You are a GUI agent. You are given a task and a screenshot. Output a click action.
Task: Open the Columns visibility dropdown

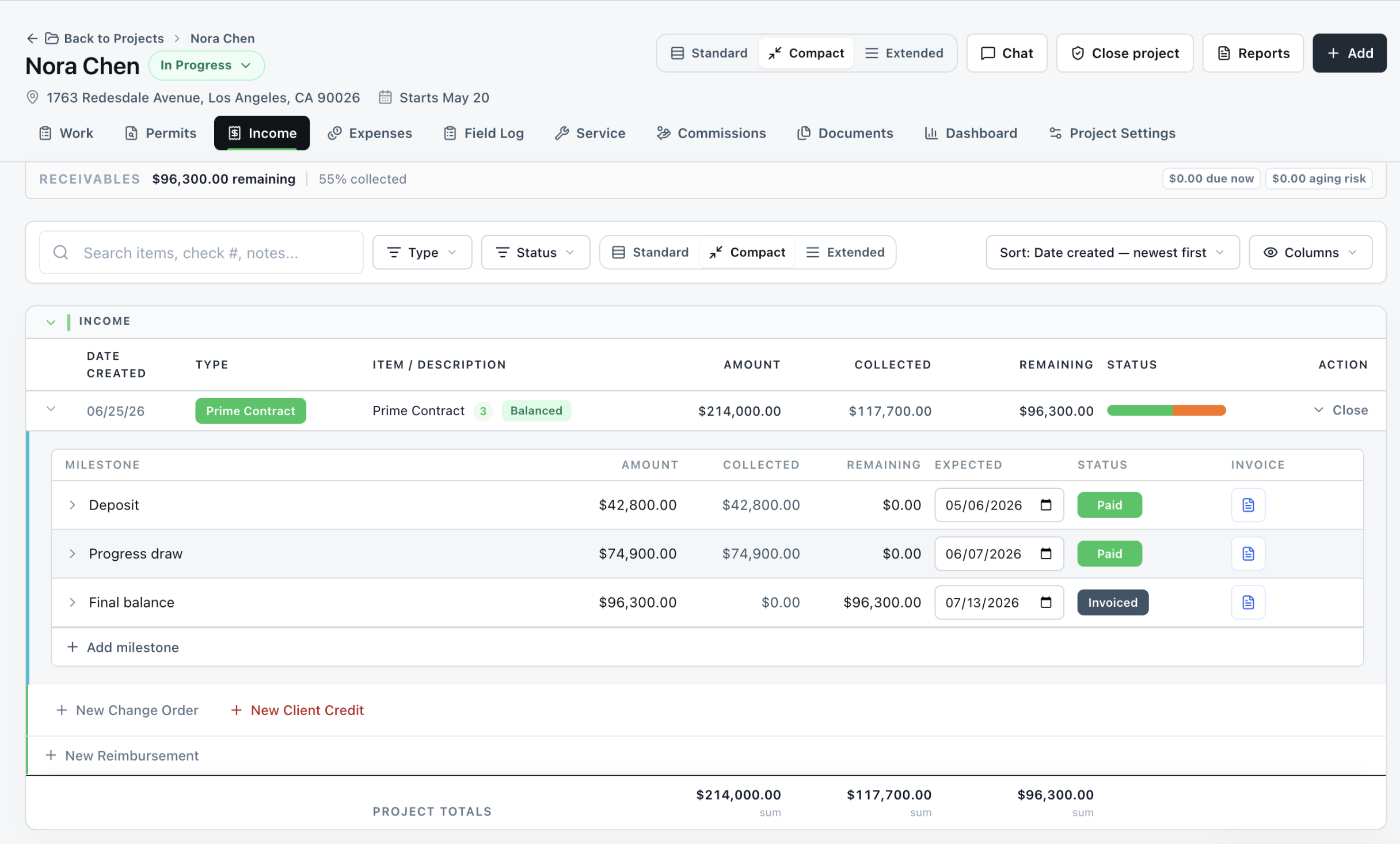tap(1310, 252)
